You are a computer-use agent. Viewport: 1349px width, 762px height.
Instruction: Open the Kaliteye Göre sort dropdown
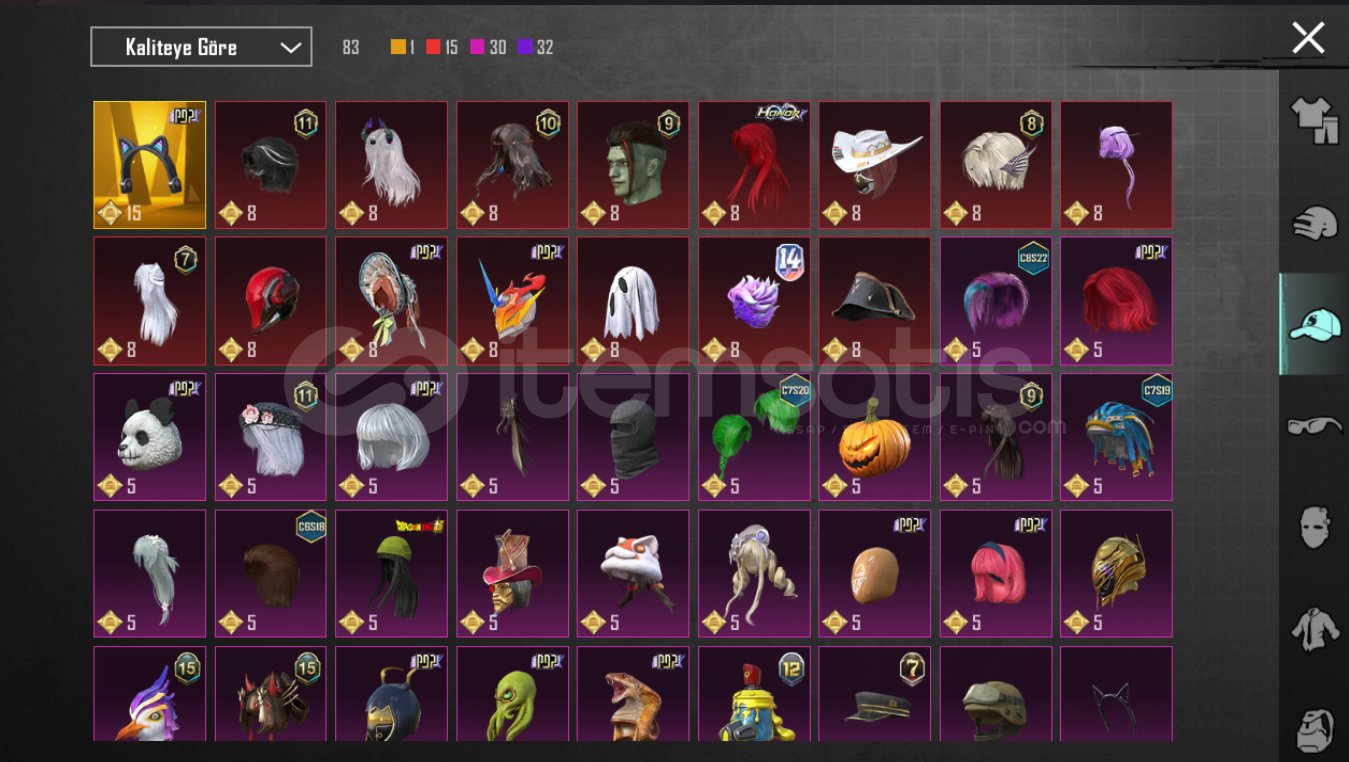(201, 47)
